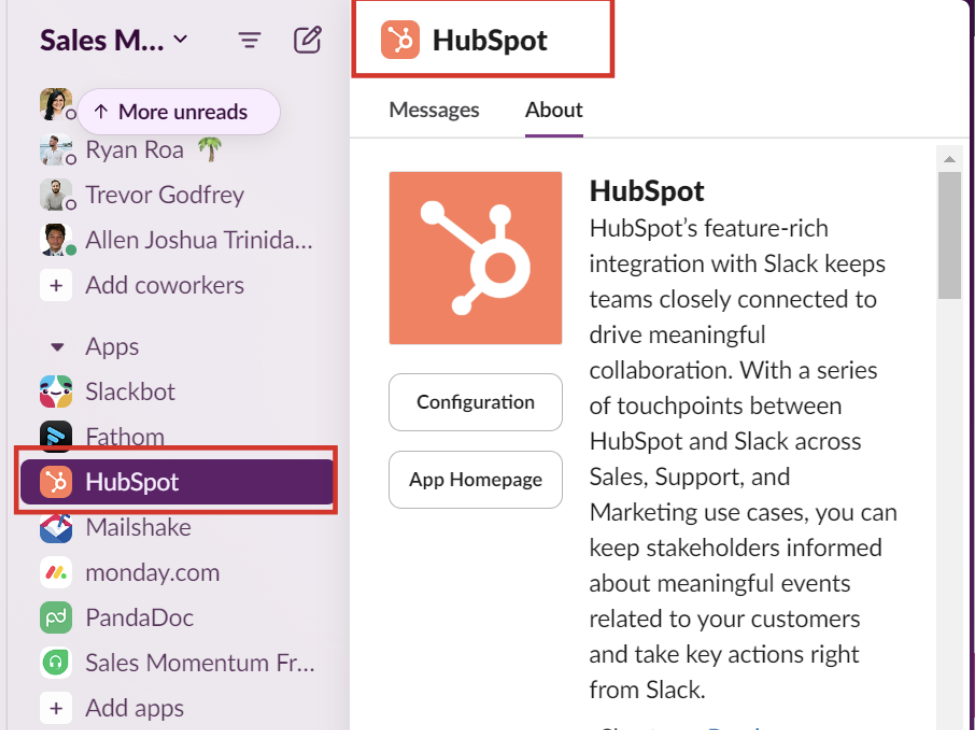The image size is (976, 740).
Task: Open Slackbot app in sidebar
Action: 130,391
